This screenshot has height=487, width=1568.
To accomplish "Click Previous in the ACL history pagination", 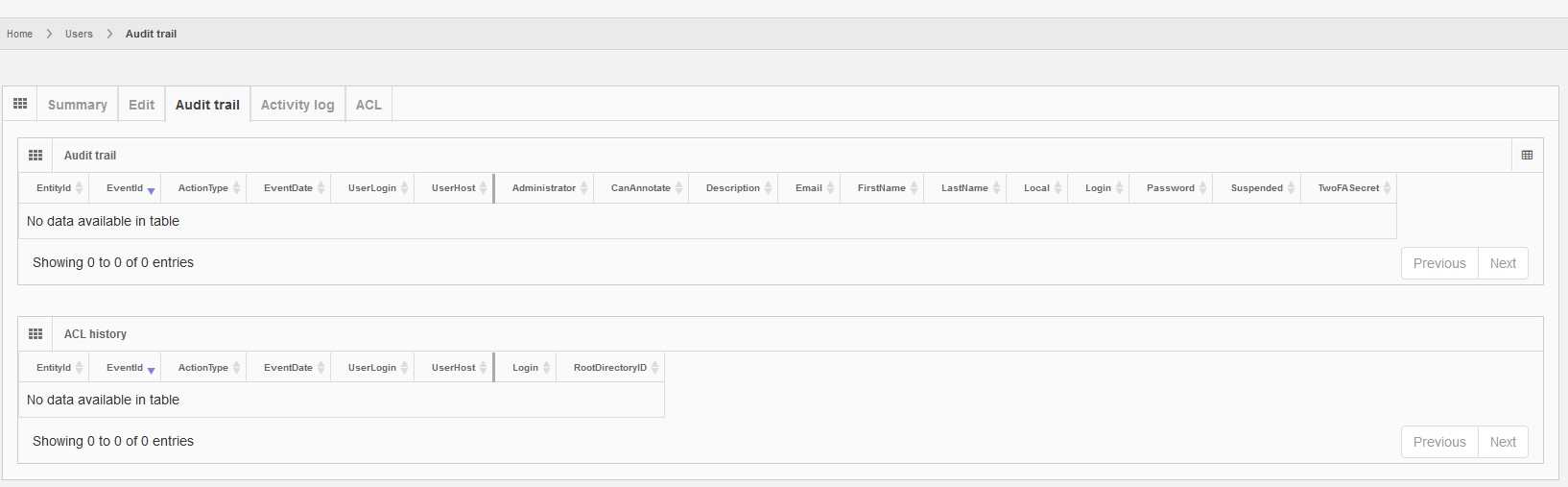I will point(1439,442).
